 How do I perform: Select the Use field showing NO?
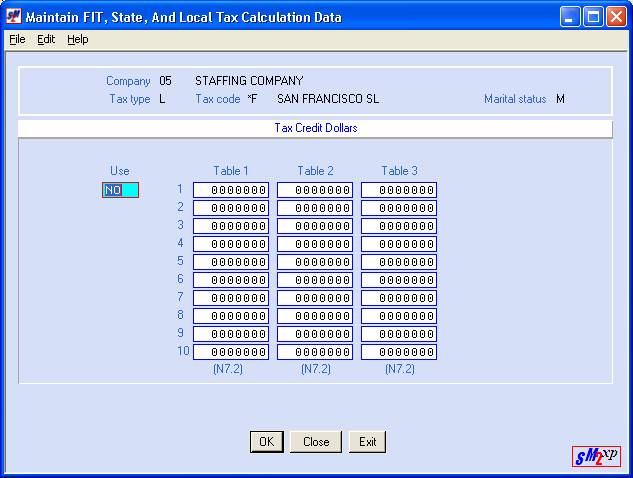[120, 190]
